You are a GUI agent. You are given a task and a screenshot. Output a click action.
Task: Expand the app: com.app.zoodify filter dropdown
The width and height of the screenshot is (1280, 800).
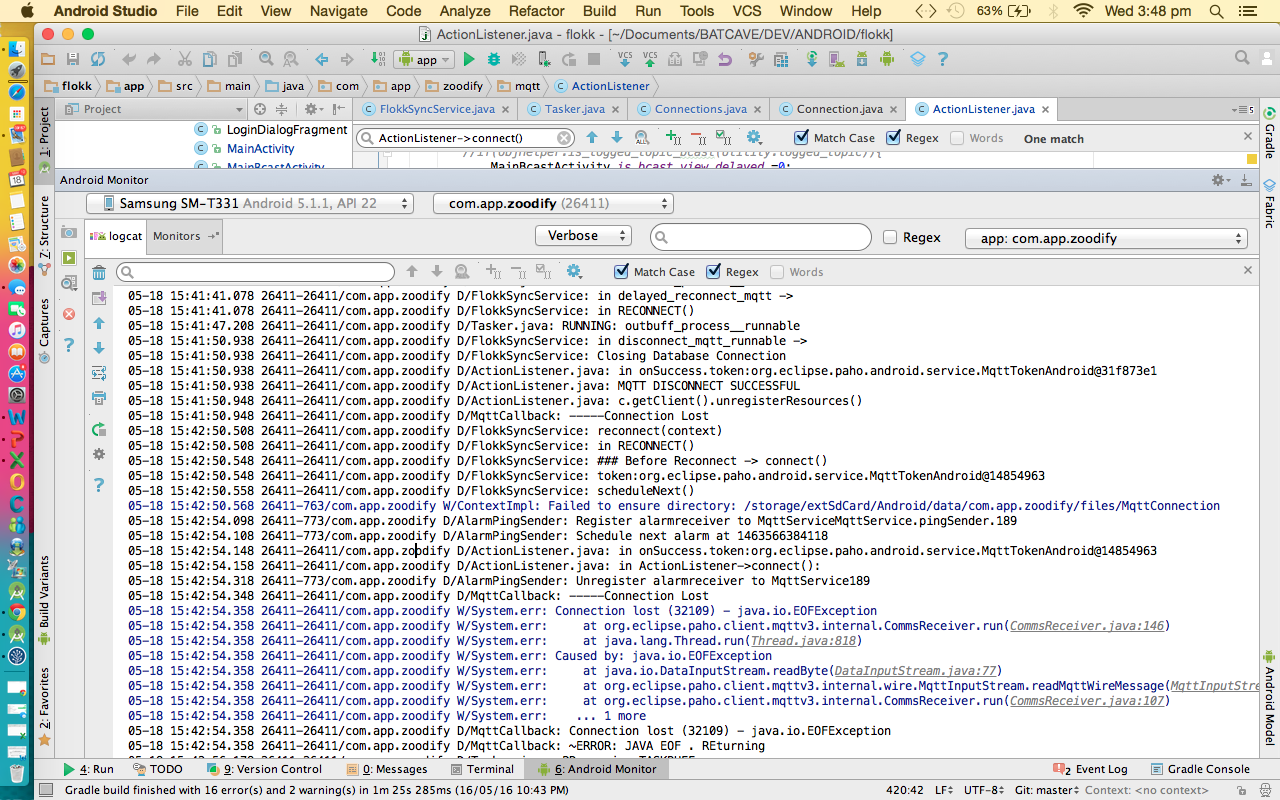(1106, 239)
